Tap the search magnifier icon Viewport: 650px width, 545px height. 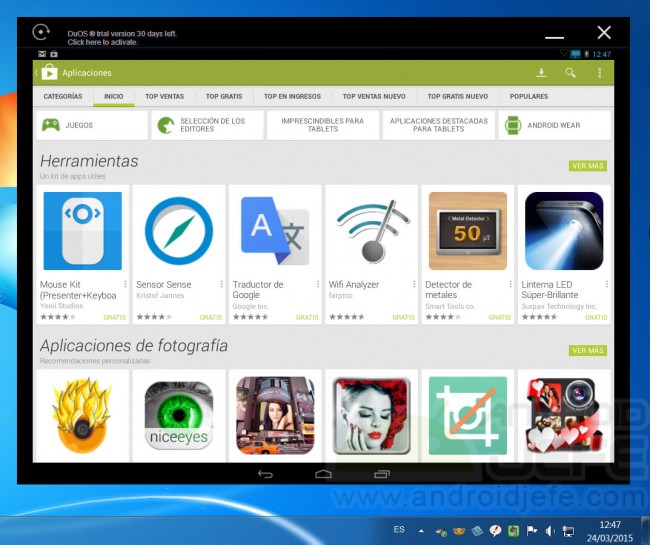pyautogui.click(x=570, y=73)
